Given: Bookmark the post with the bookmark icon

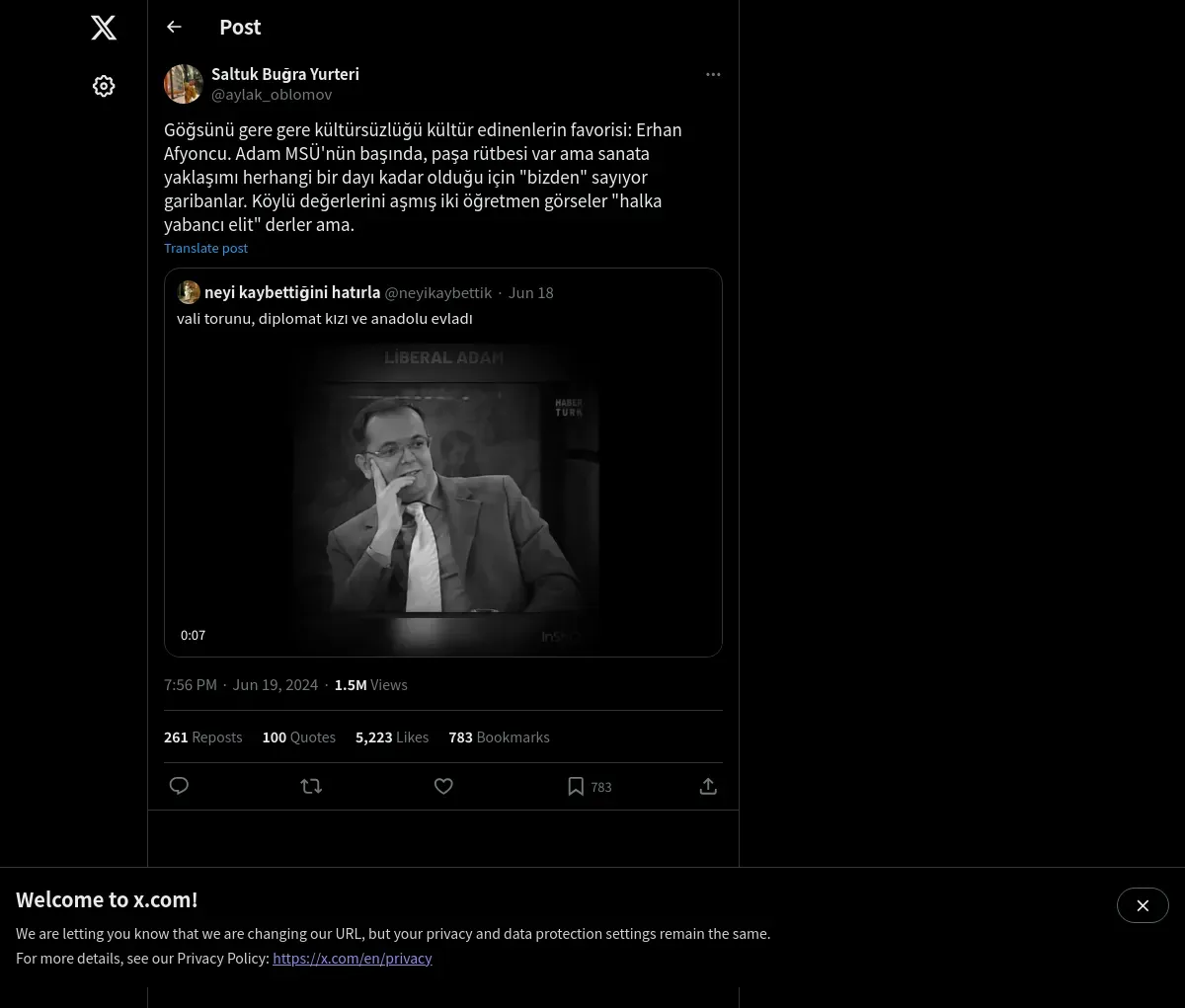Looking at the screenshot, I should tap(576, 786).
